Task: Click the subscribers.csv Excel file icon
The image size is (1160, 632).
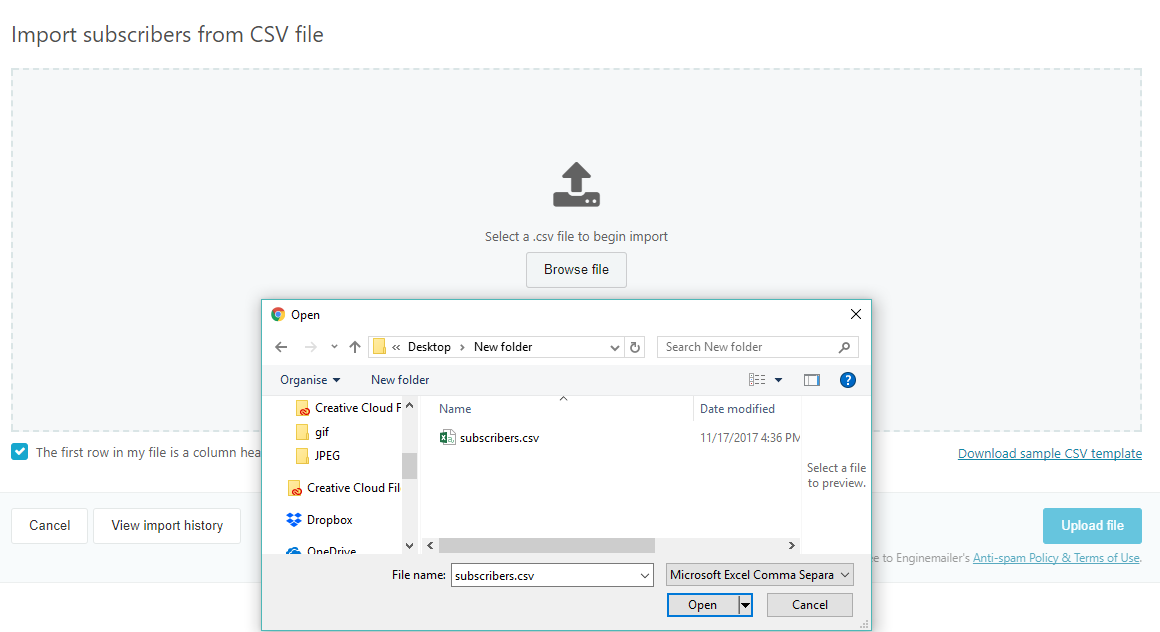Action: 448,437
